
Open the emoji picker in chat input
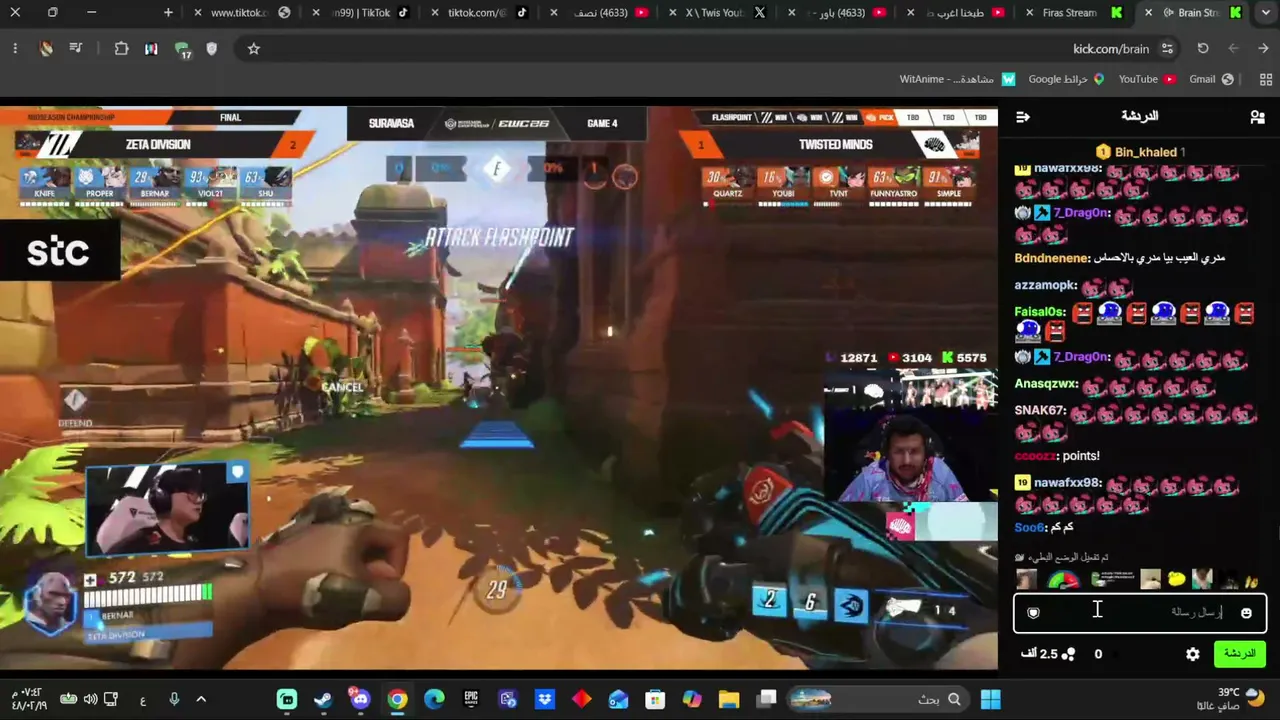click(1246, 613)
